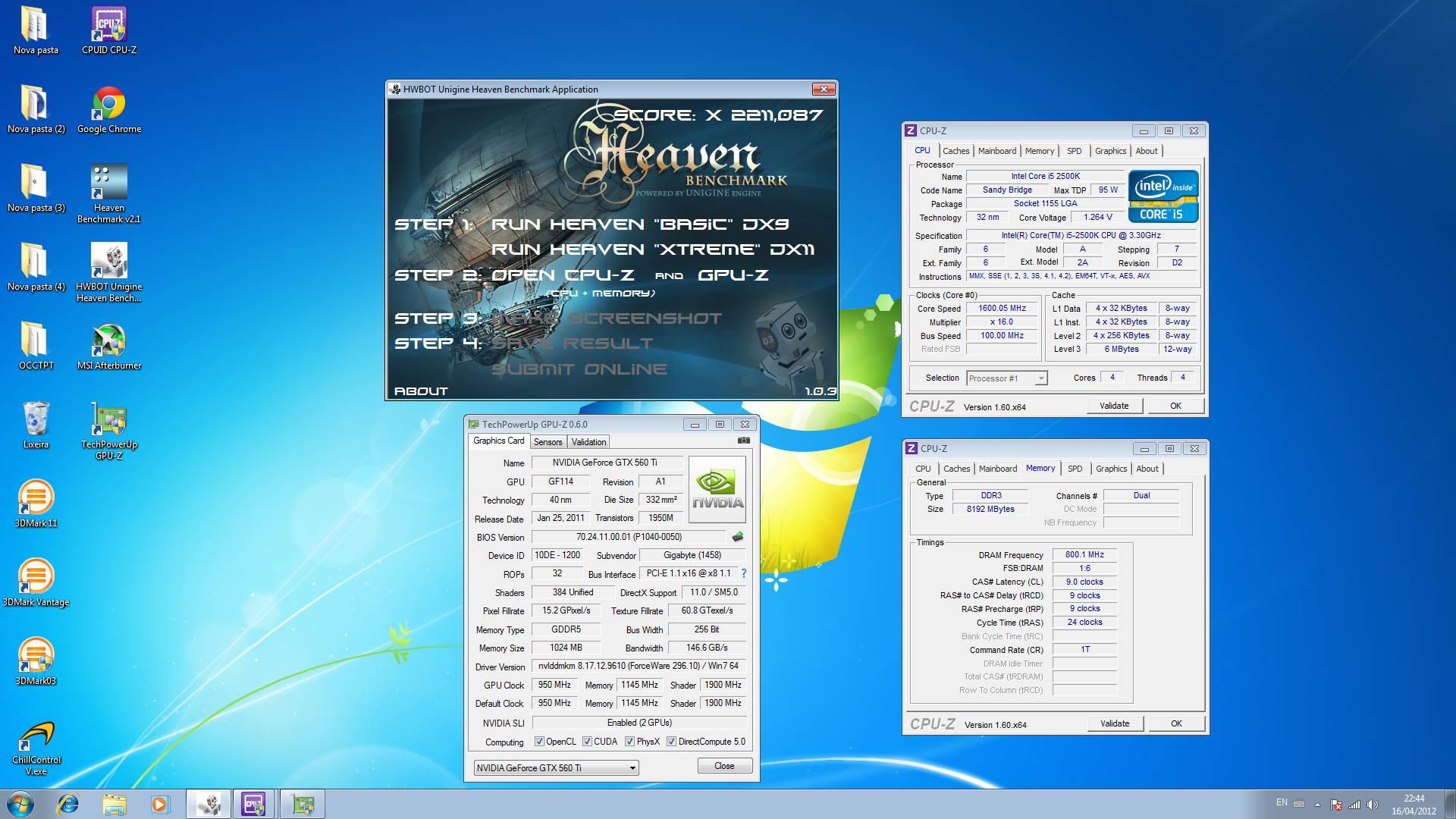Open Graphics tab in lower CPU-Z window
This screenshot has width=1456, height=819.
point(1111,469)
